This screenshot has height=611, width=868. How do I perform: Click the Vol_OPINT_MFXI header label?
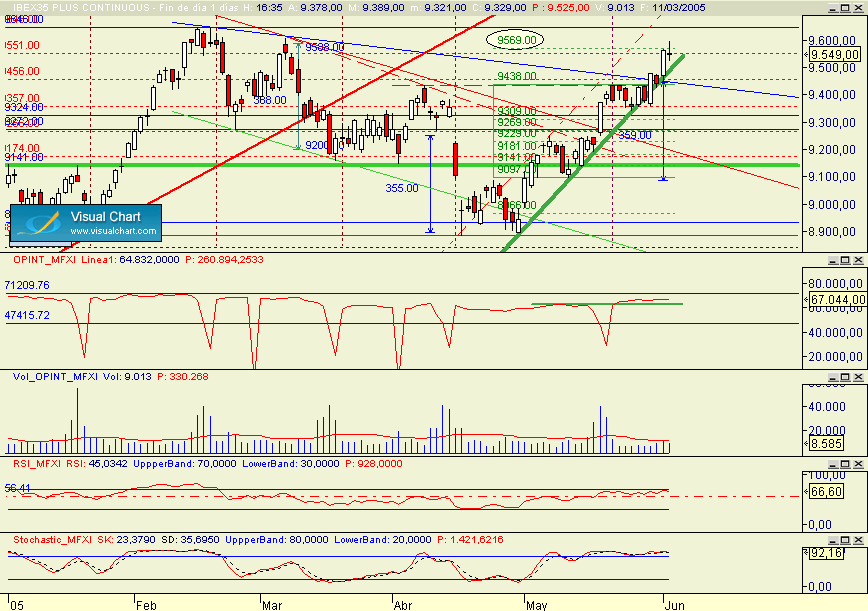[55, 376]
